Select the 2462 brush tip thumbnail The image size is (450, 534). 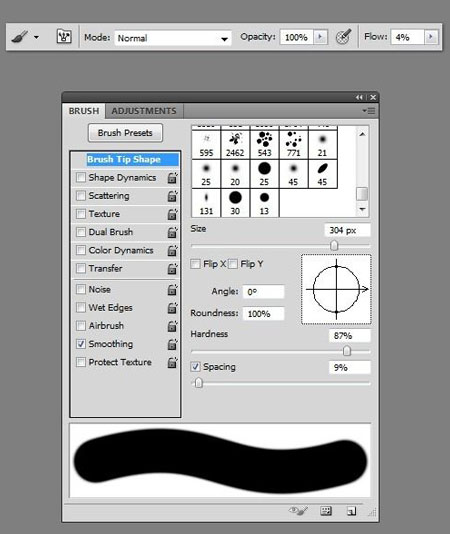coord(235,144)
